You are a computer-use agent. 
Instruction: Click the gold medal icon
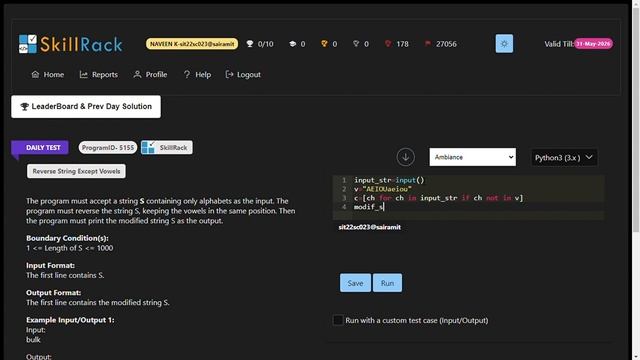[x=324, y=44]
